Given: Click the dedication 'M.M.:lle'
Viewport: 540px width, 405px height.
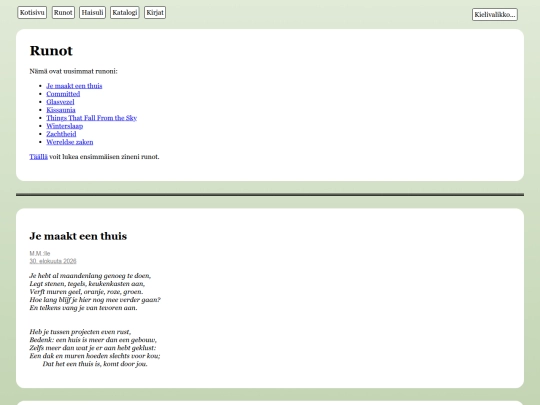Looking at the screenshot, I should 40,253.
